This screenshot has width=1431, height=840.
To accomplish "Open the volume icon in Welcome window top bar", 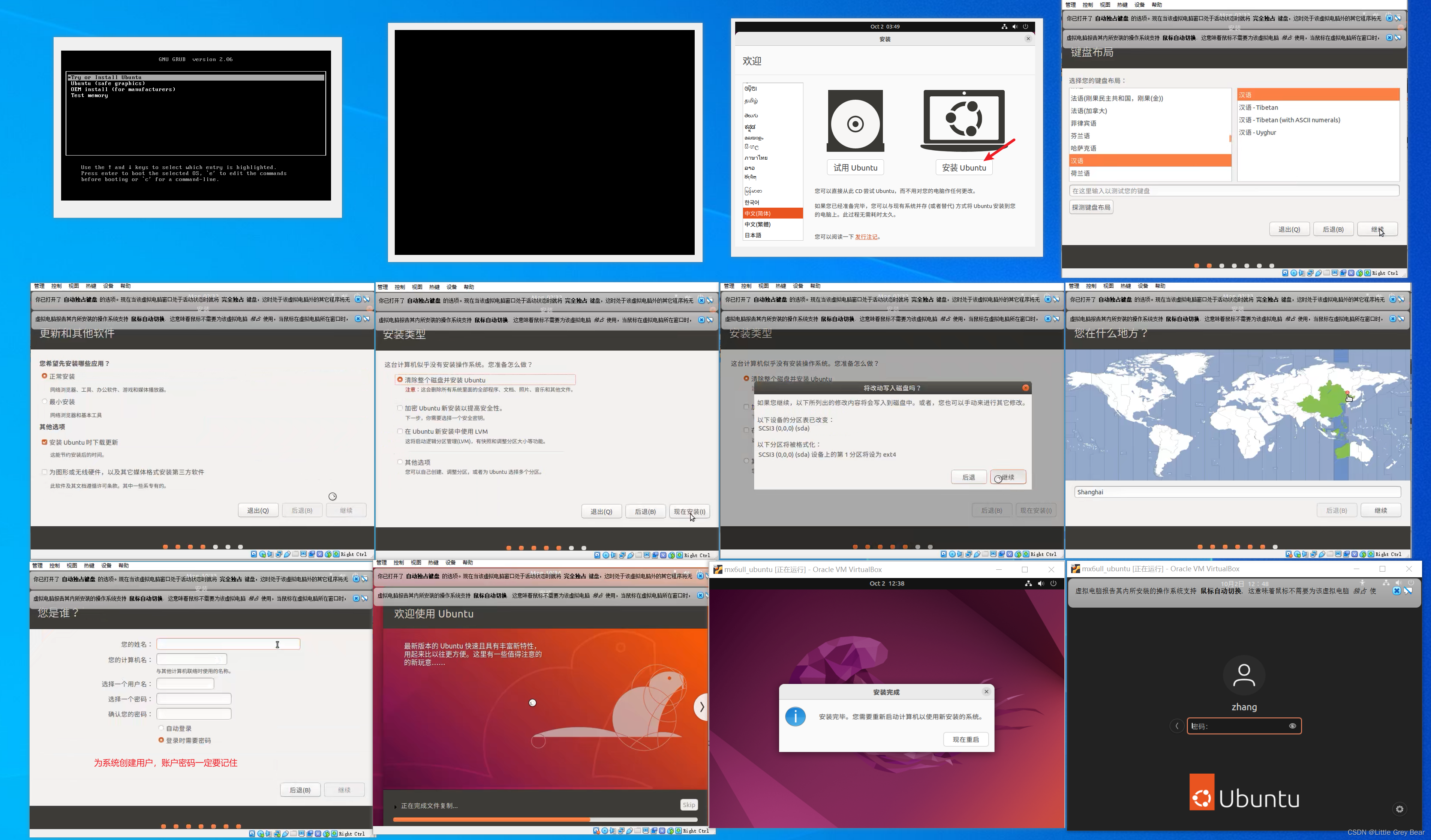I will coord(1015,27).
